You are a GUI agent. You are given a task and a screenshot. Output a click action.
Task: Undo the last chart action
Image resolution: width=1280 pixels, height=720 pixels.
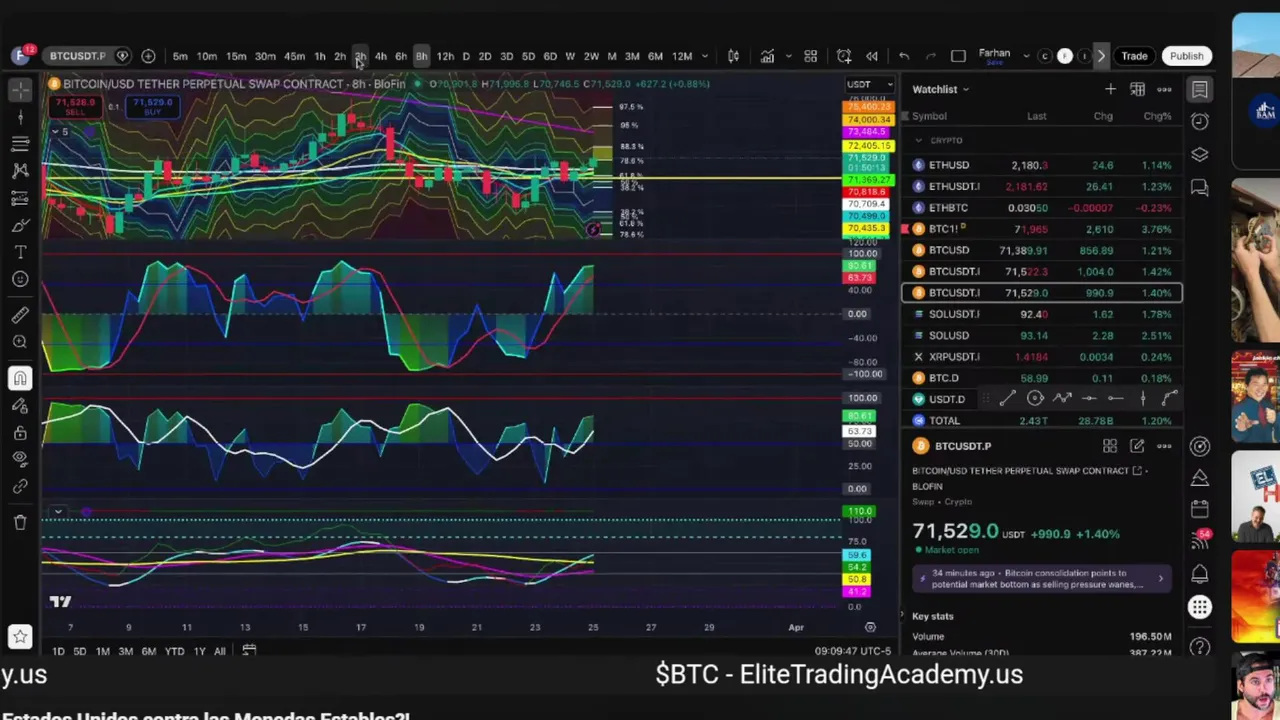tap(904, 56)
